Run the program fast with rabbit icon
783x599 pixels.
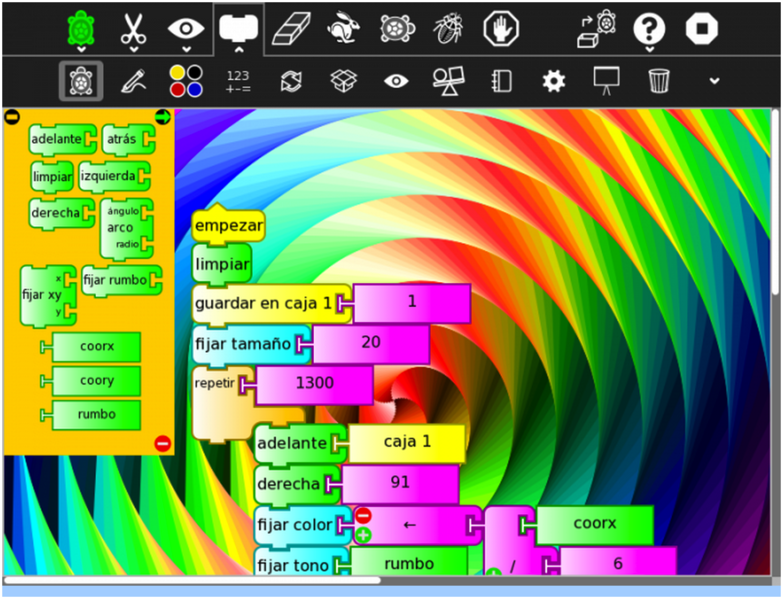(x=342, y=28)
